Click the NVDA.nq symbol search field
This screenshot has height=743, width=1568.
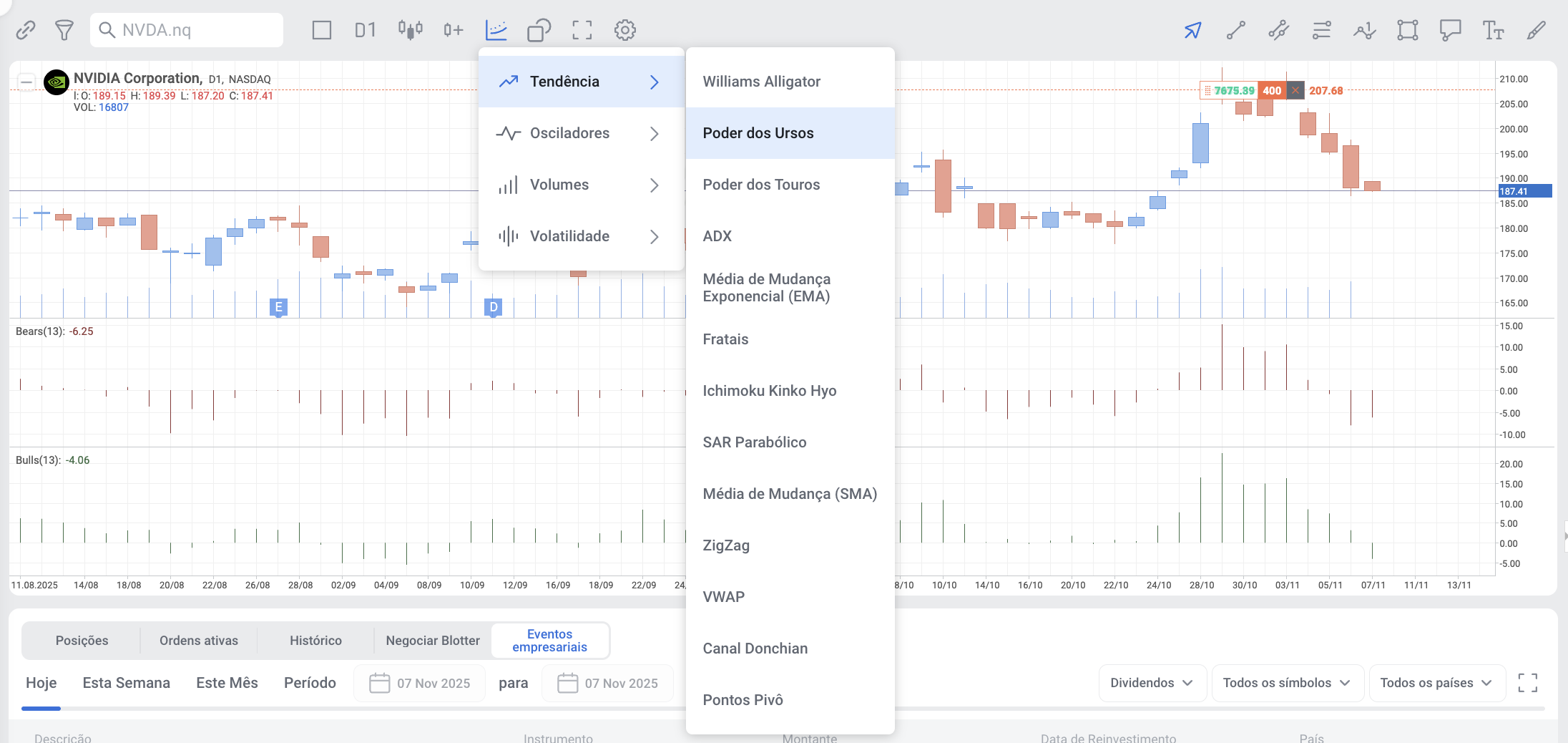pyautogui.click(x=187, y=30)
